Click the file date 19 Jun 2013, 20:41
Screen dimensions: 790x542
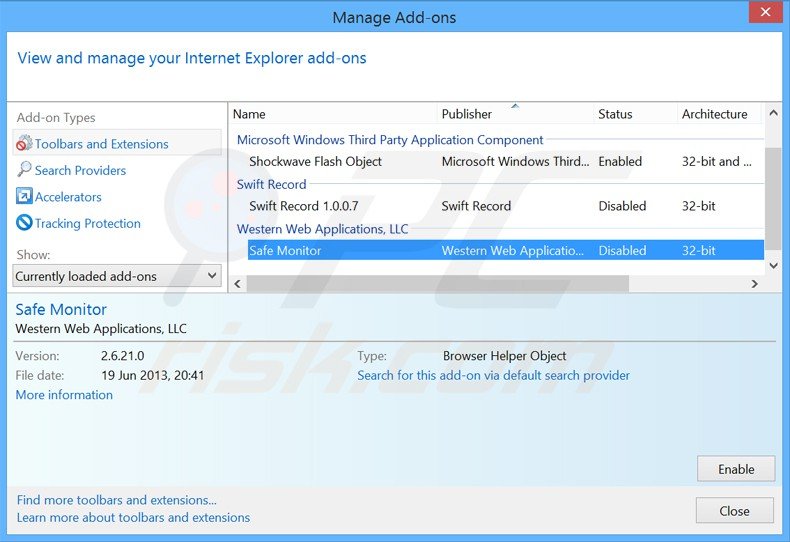coord(153,375)
